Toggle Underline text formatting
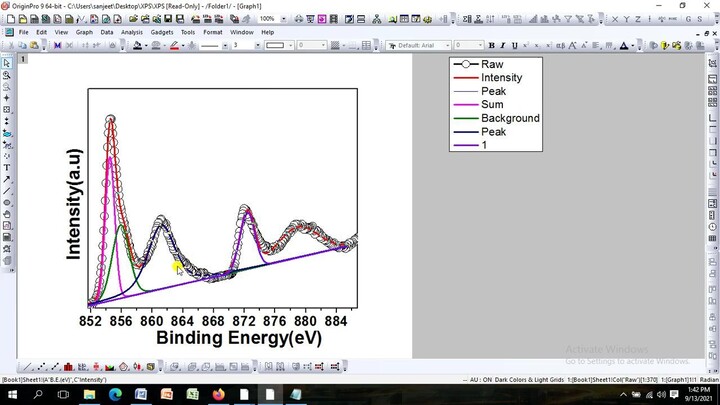 click(x=513, y=45)
